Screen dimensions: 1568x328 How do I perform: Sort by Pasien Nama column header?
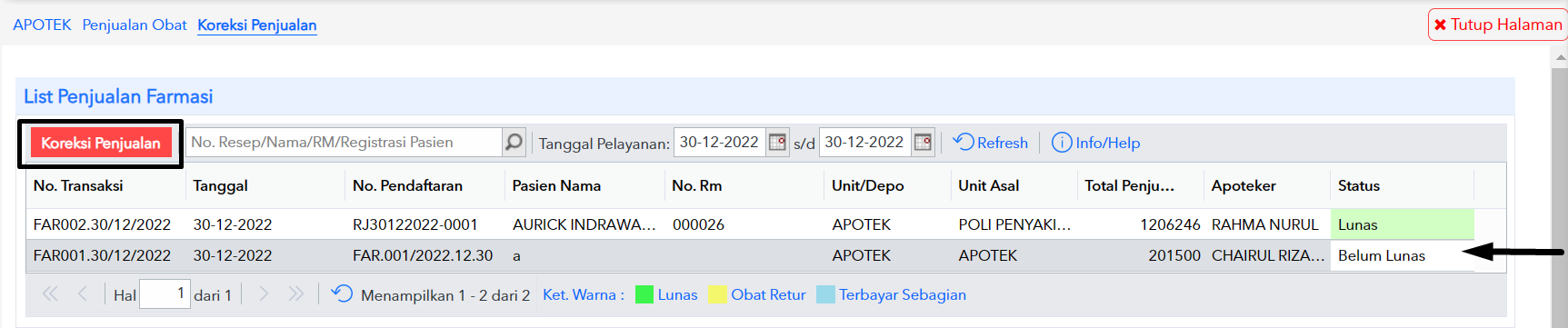[x=584, y=185]
